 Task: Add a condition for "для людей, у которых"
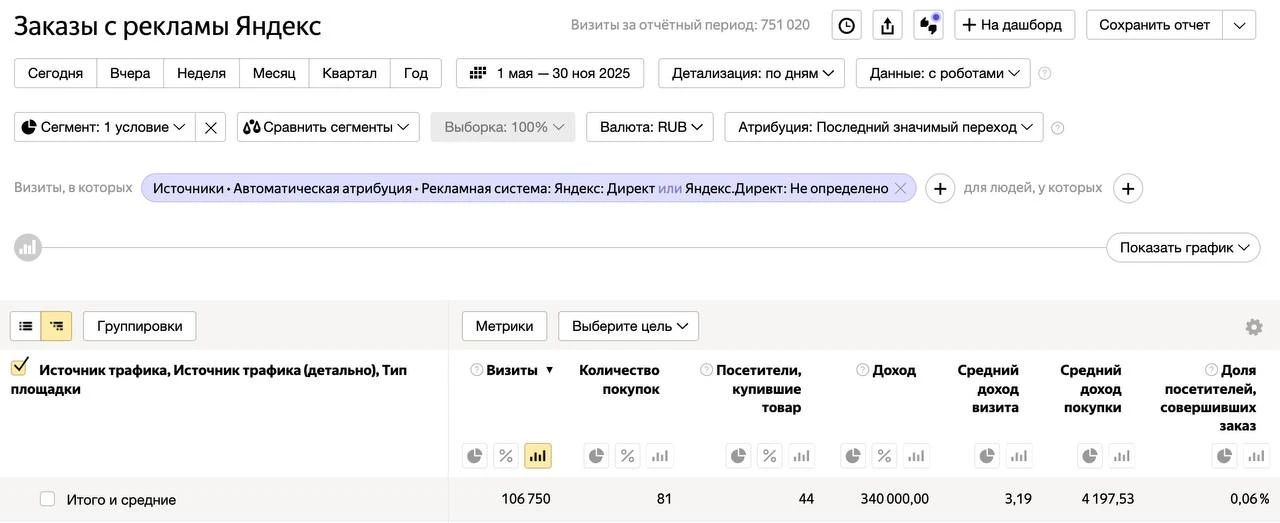1128,188
